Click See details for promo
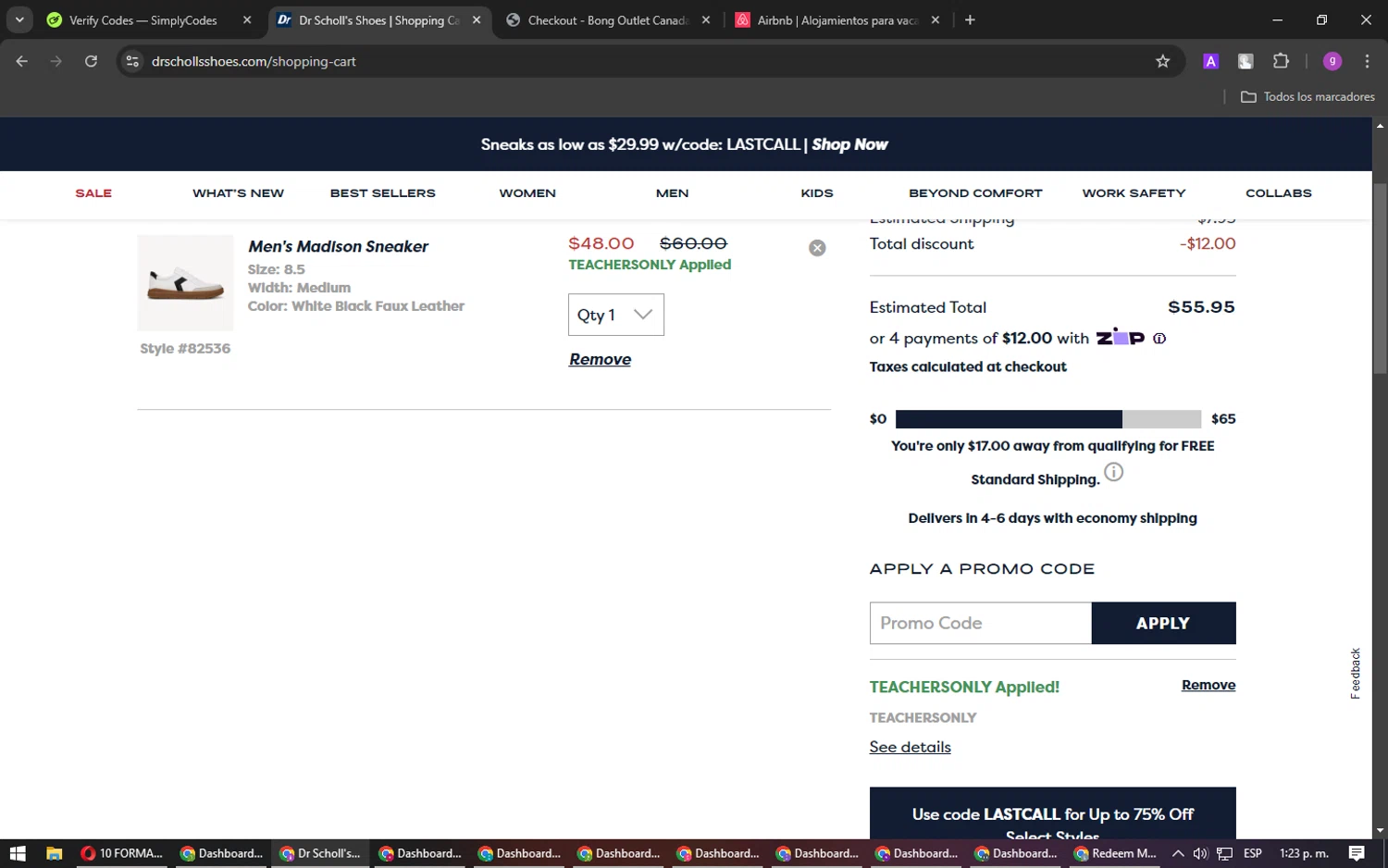The height and width of the screenshot is (868, 1388). pos(910,747)
